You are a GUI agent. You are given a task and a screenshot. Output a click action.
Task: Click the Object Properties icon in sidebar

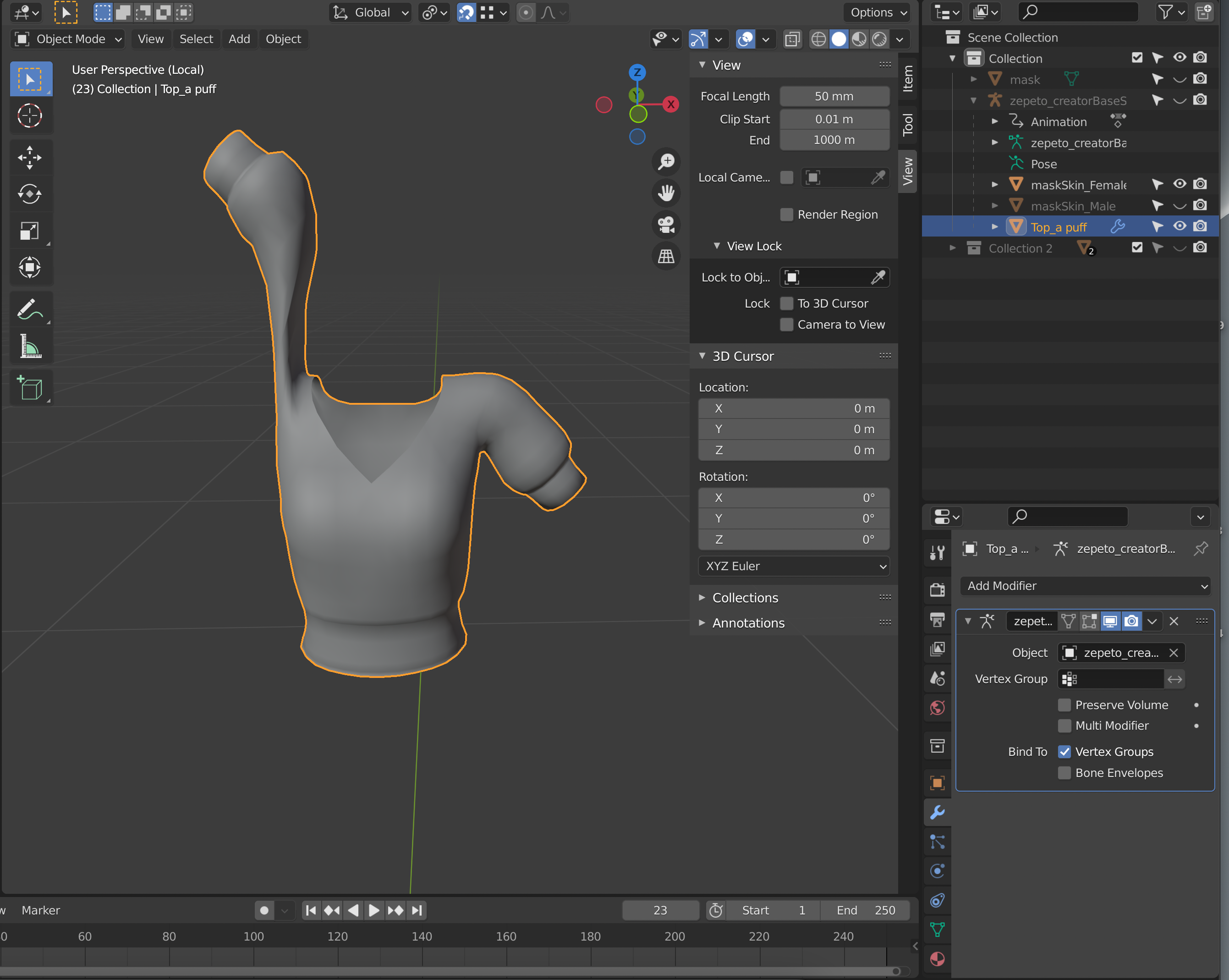(x=938, y=781)
